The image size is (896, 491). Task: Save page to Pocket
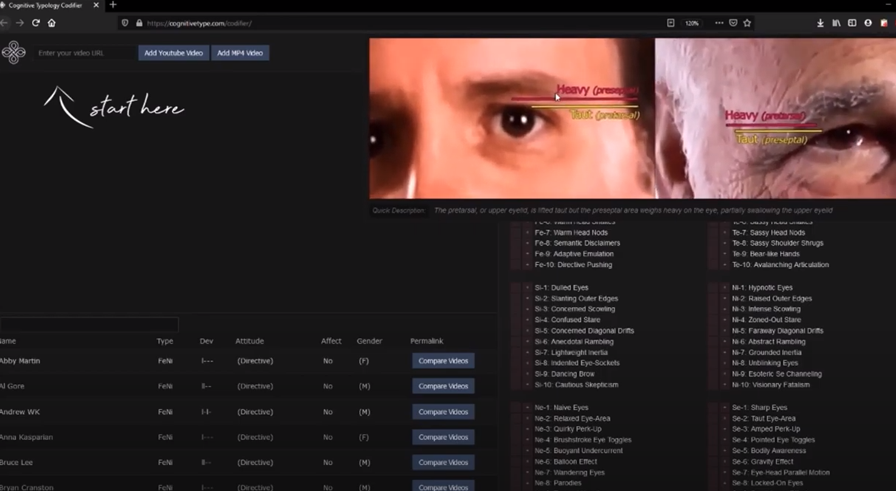click(x=733, y=23)
